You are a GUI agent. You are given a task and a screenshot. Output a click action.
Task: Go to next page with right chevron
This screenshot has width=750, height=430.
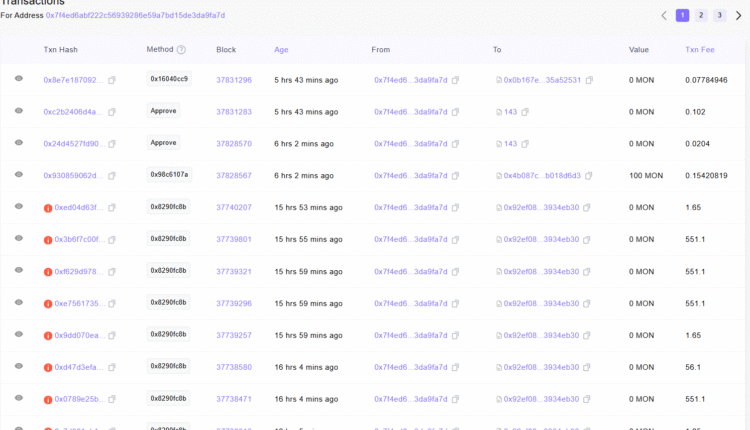point(739,16)
